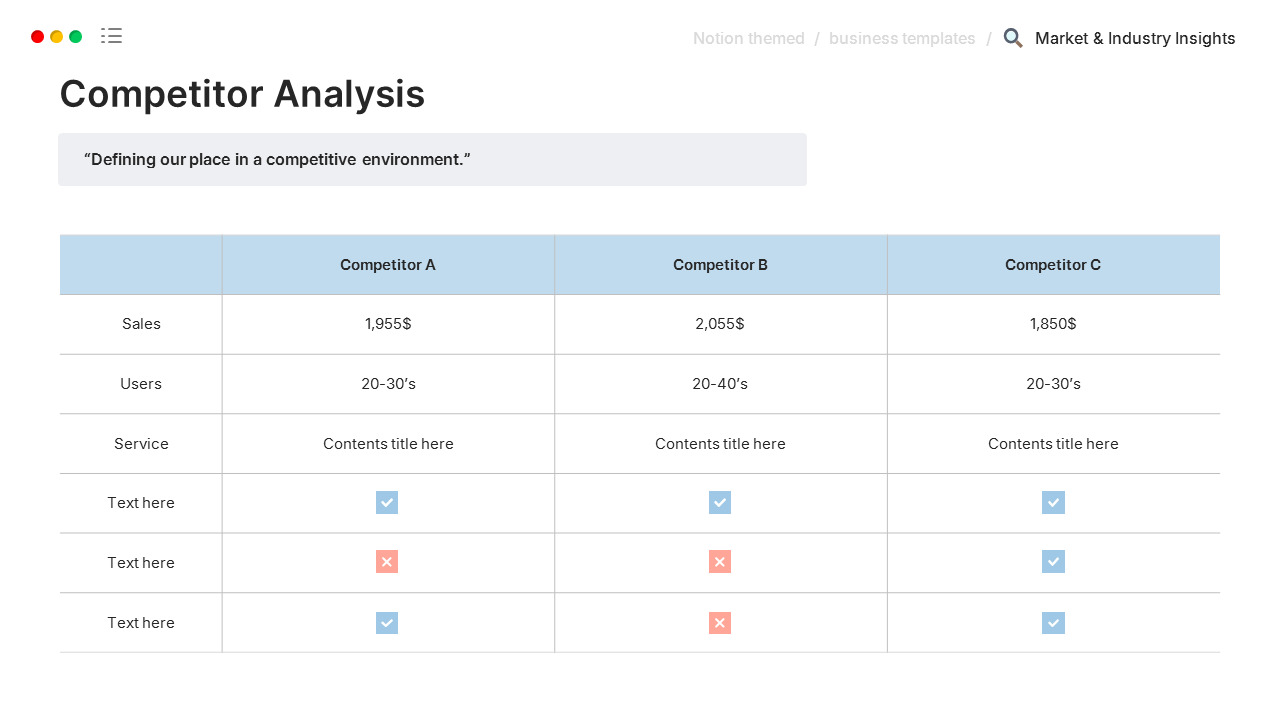The height and width of the screenshot is (720, 1280).
Task: Select the Competitor B column header
Action: (720, 265)
